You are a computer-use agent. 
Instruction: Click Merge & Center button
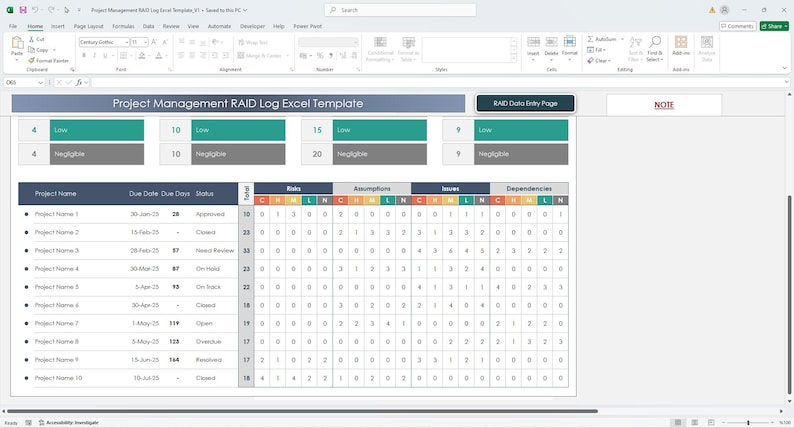point(259,56)
